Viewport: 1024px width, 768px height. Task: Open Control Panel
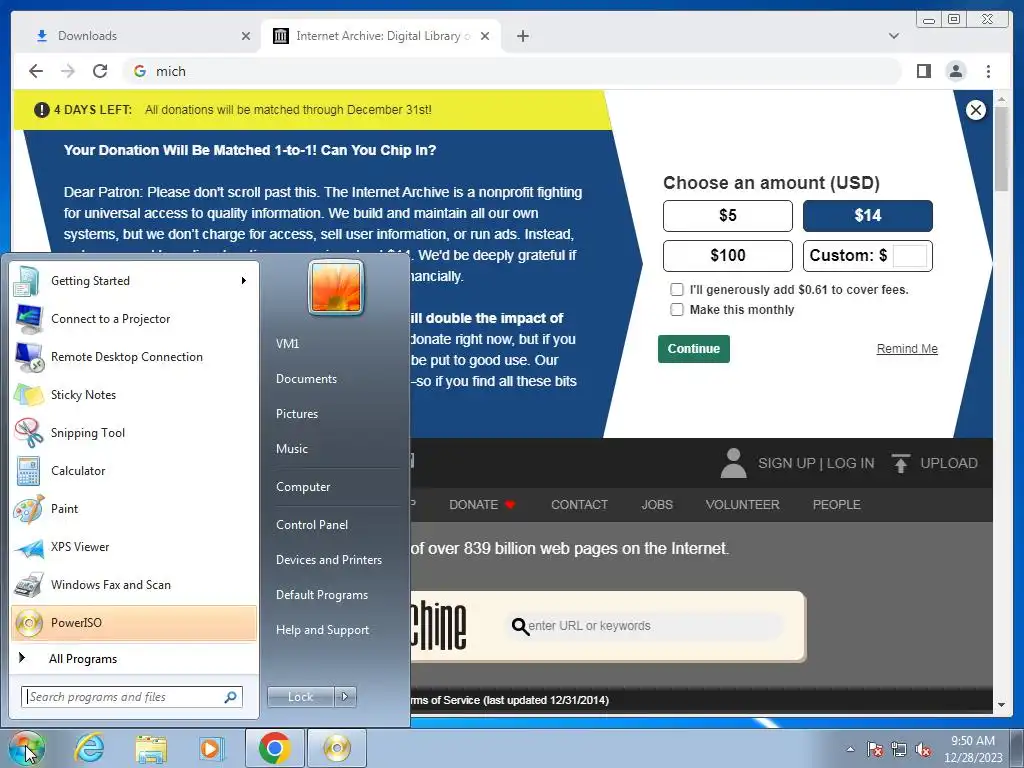coord(312,525)
